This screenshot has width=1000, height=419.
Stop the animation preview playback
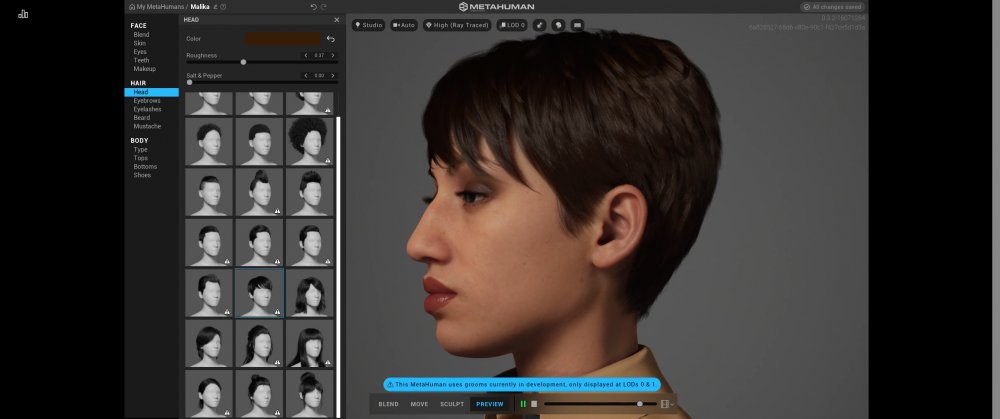click(534, 404)
